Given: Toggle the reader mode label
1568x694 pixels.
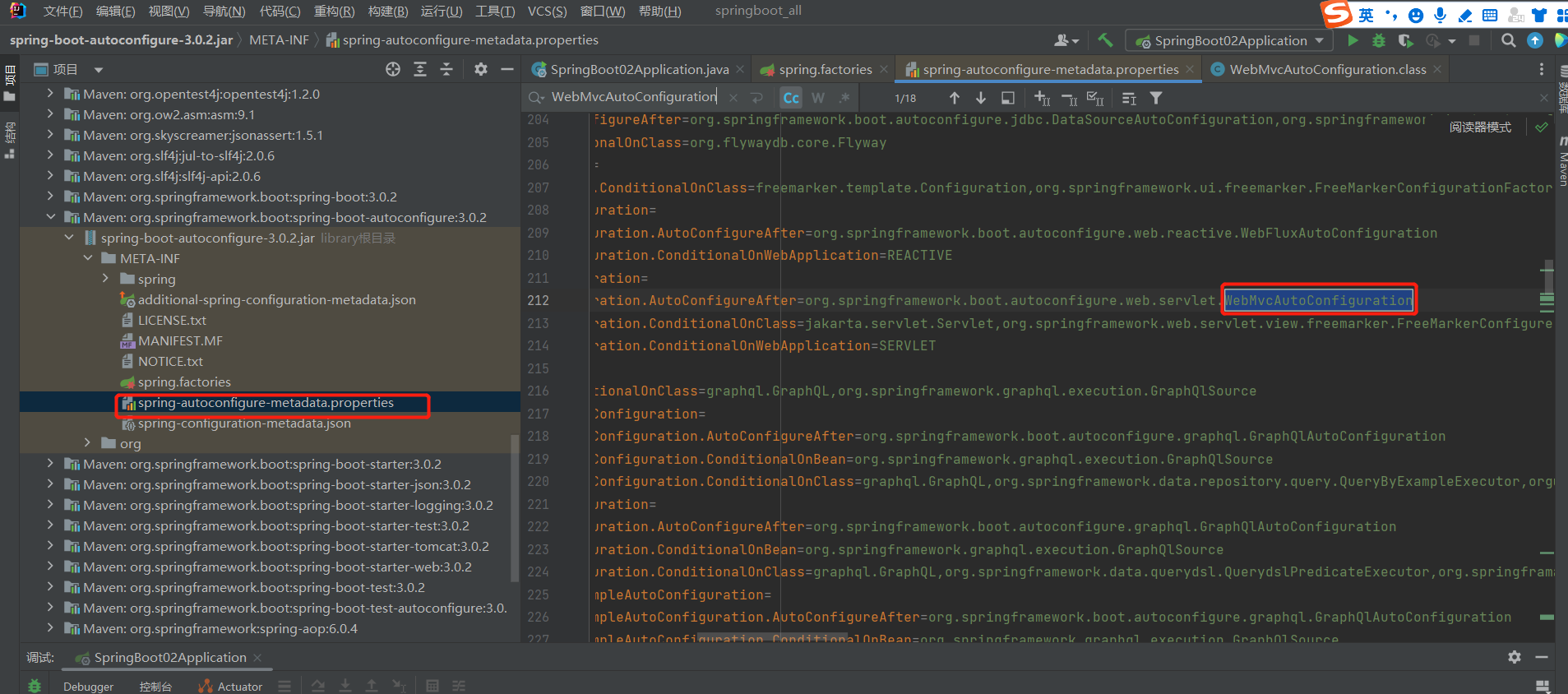Looking at the screenshot, I should [x=1480, y=127].
